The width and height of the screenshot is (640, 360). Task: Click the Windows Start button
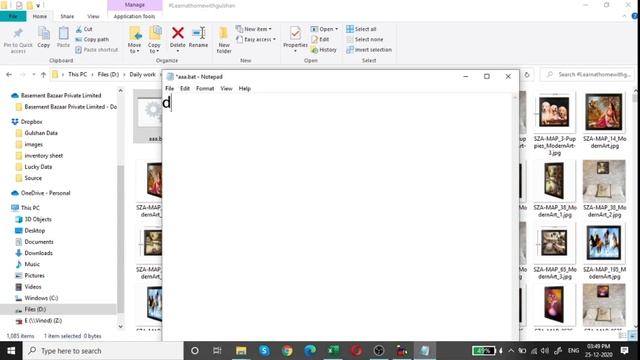coord(11,351)
